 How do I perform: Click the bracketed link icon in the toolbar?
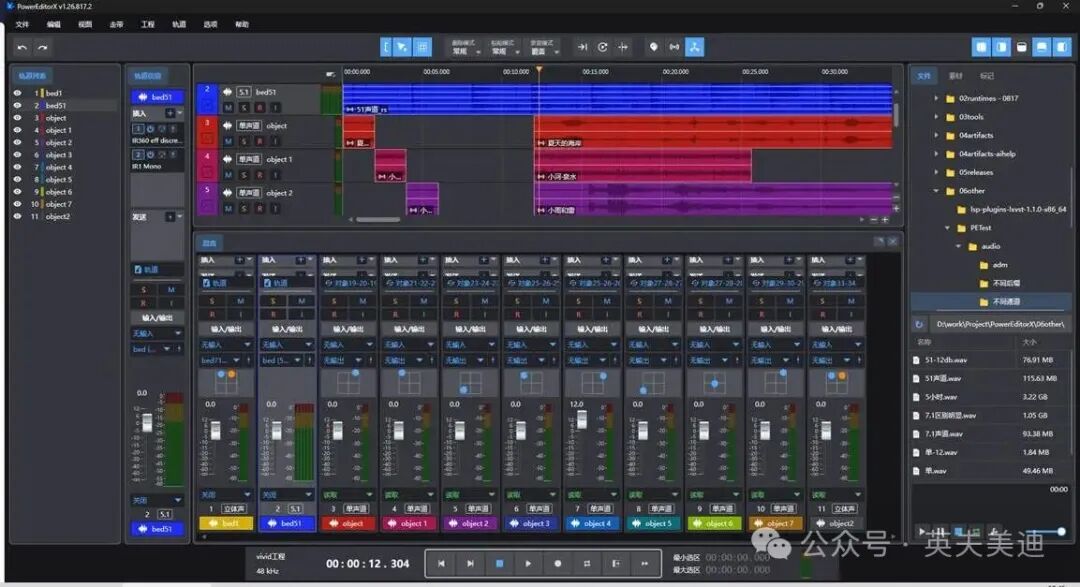(x=674, y=47)
